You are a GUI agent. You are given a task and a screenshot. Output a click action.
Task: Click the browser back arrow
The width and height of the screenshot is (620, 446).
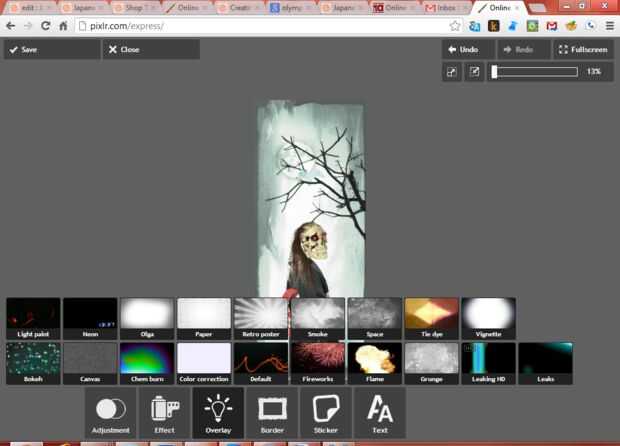pos(11,26)
